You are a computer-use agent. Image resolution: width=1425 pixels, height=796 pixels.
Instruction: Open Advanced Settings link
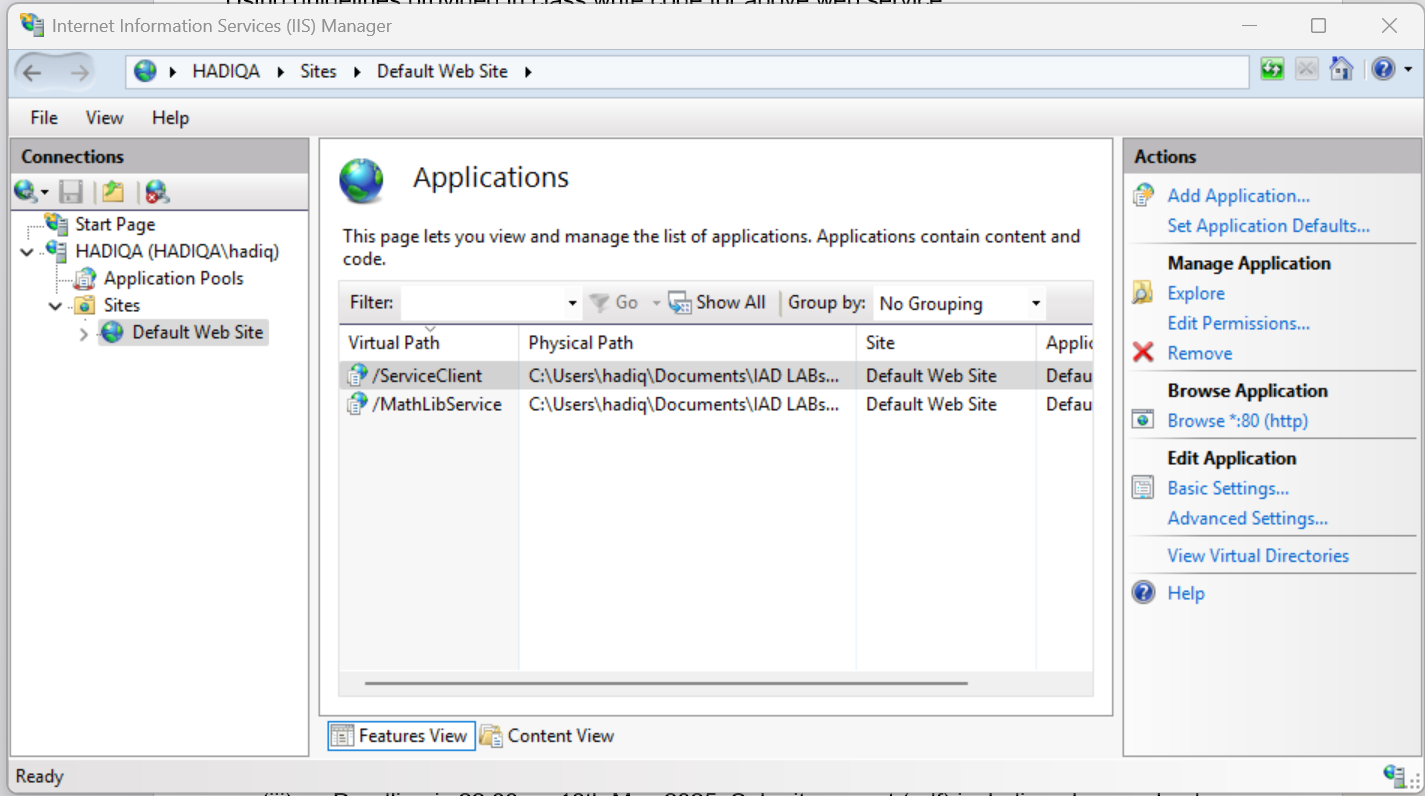point(1247,518)
